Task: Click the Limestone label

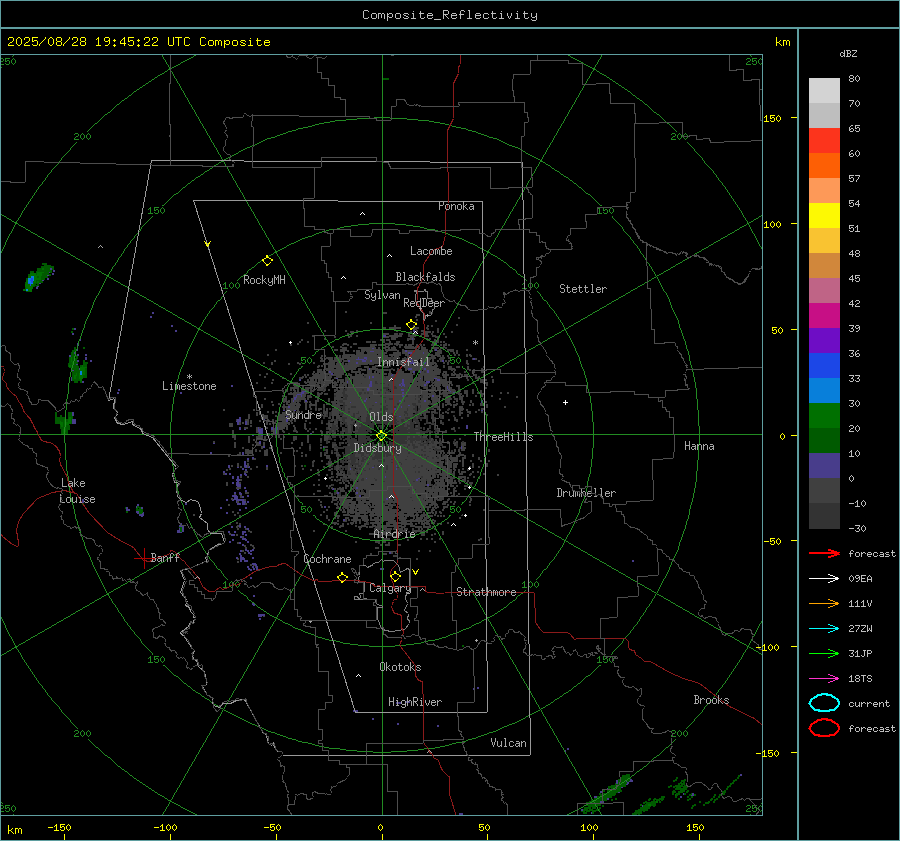Action: click(189, 386)
